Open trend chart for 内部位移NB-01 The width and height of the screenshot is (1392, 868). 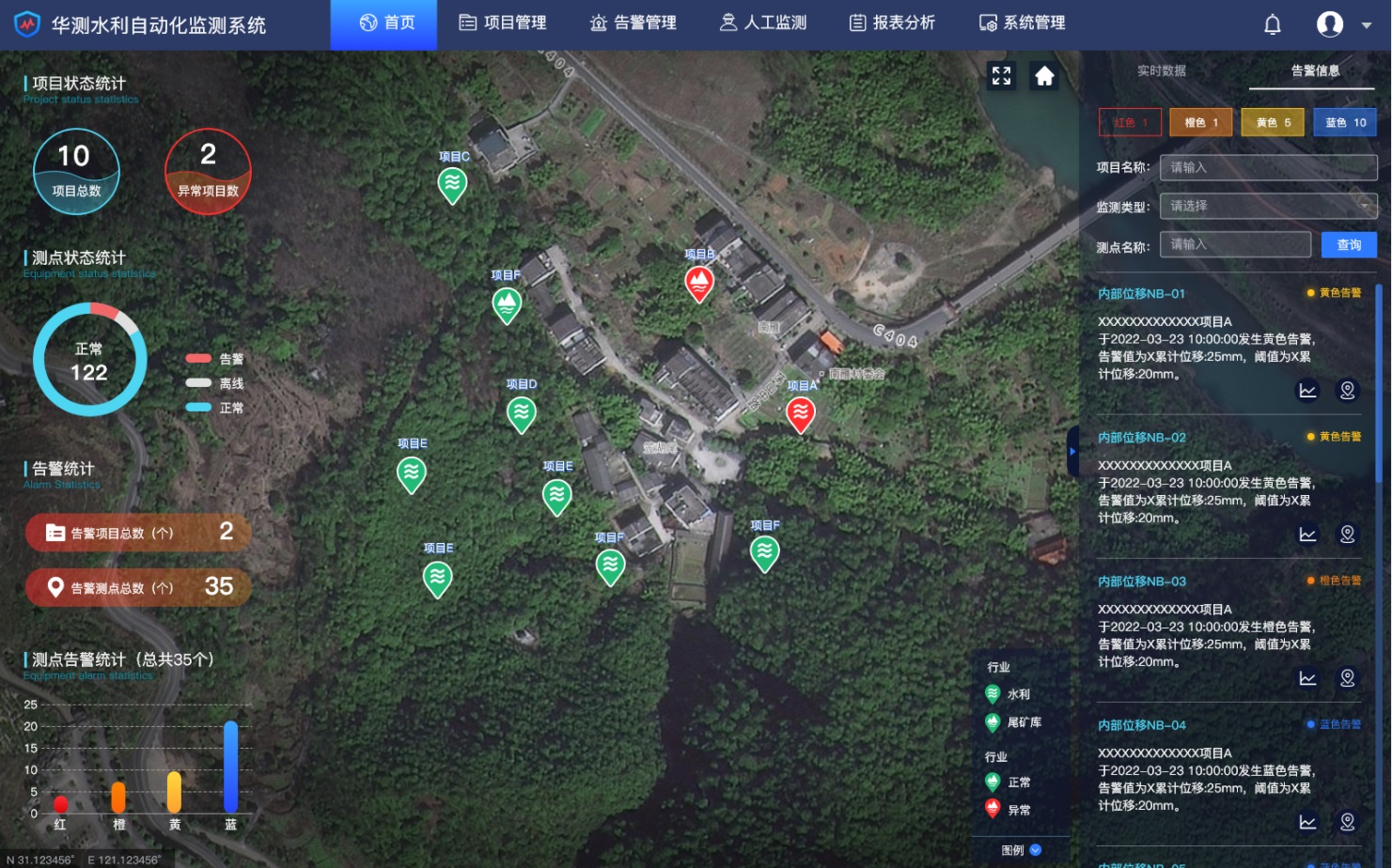1307,391
